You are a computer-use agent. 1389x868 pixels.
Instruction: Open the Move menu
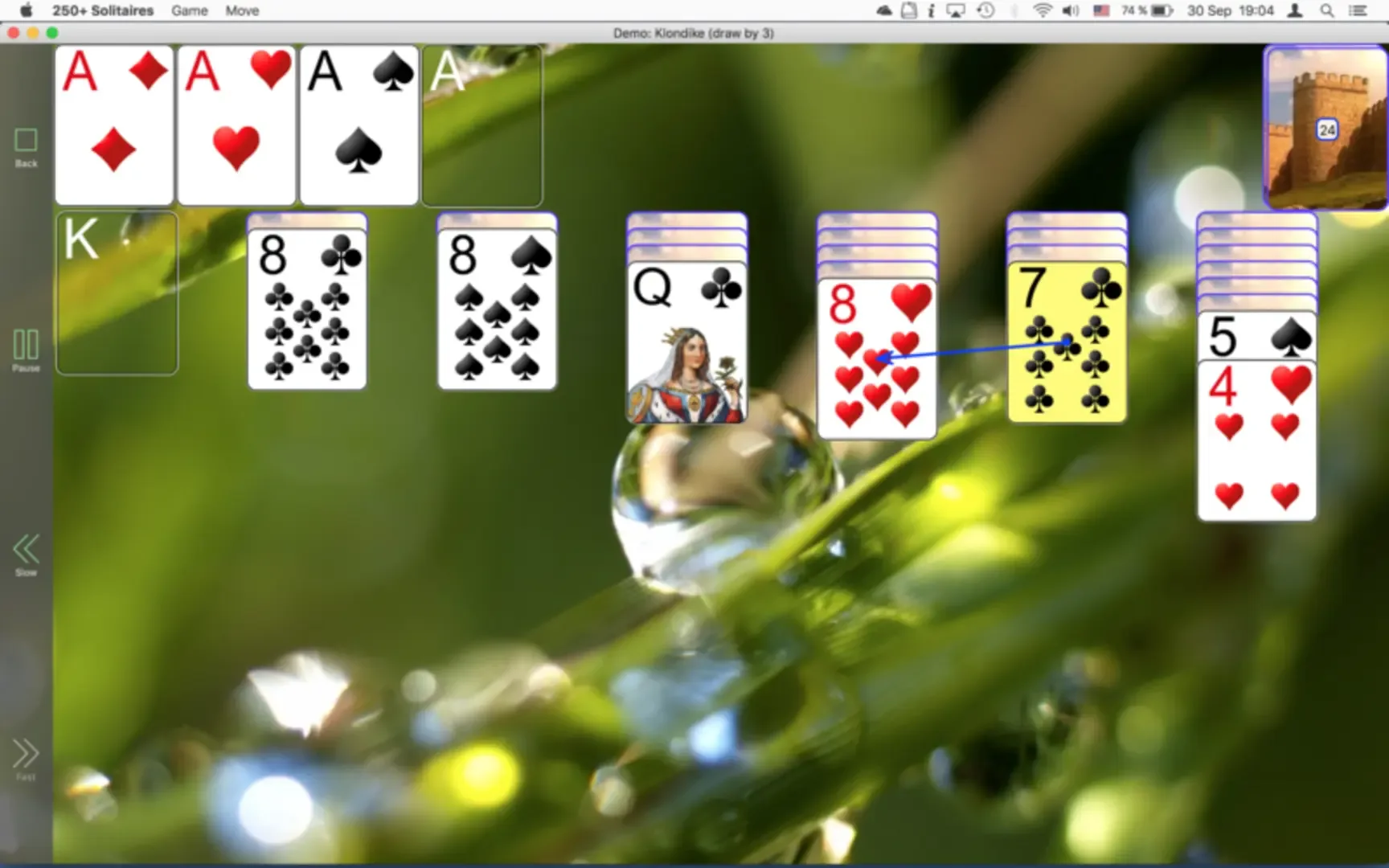pyautogui.click(x=242, y=10)
